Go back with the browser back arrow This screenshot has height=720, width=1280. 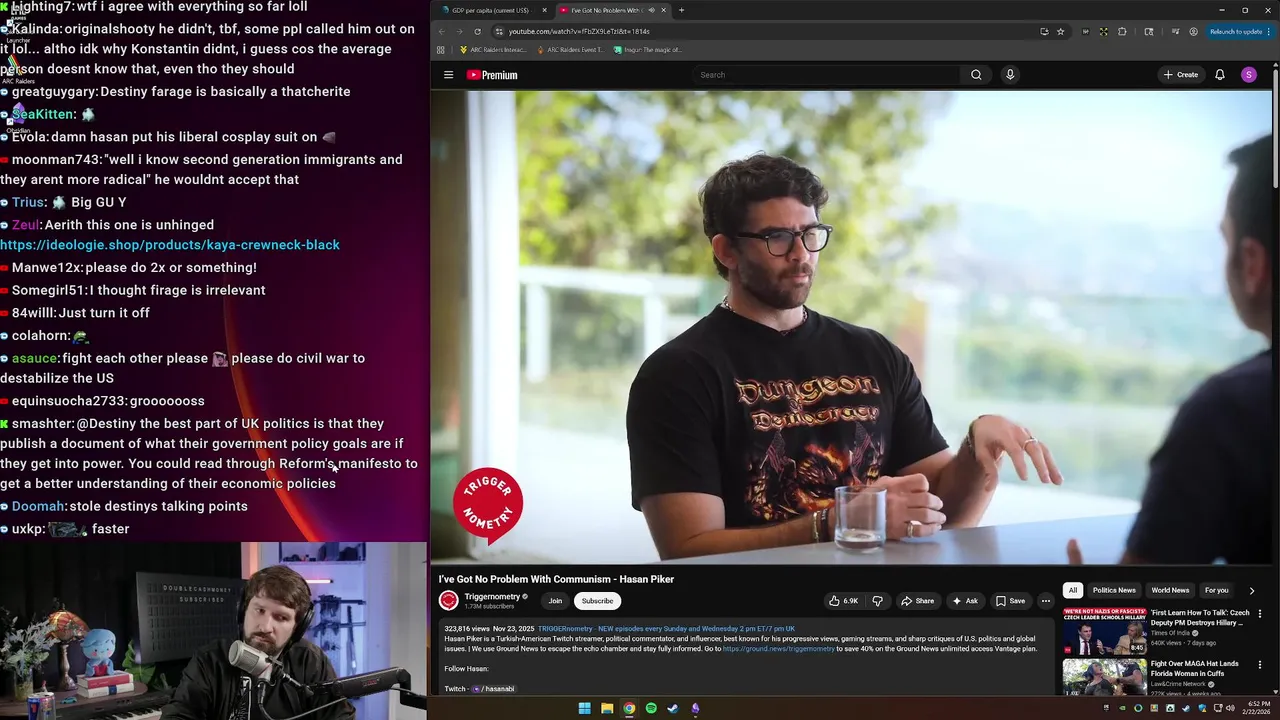pyautogui.click(x=442, y=31)
